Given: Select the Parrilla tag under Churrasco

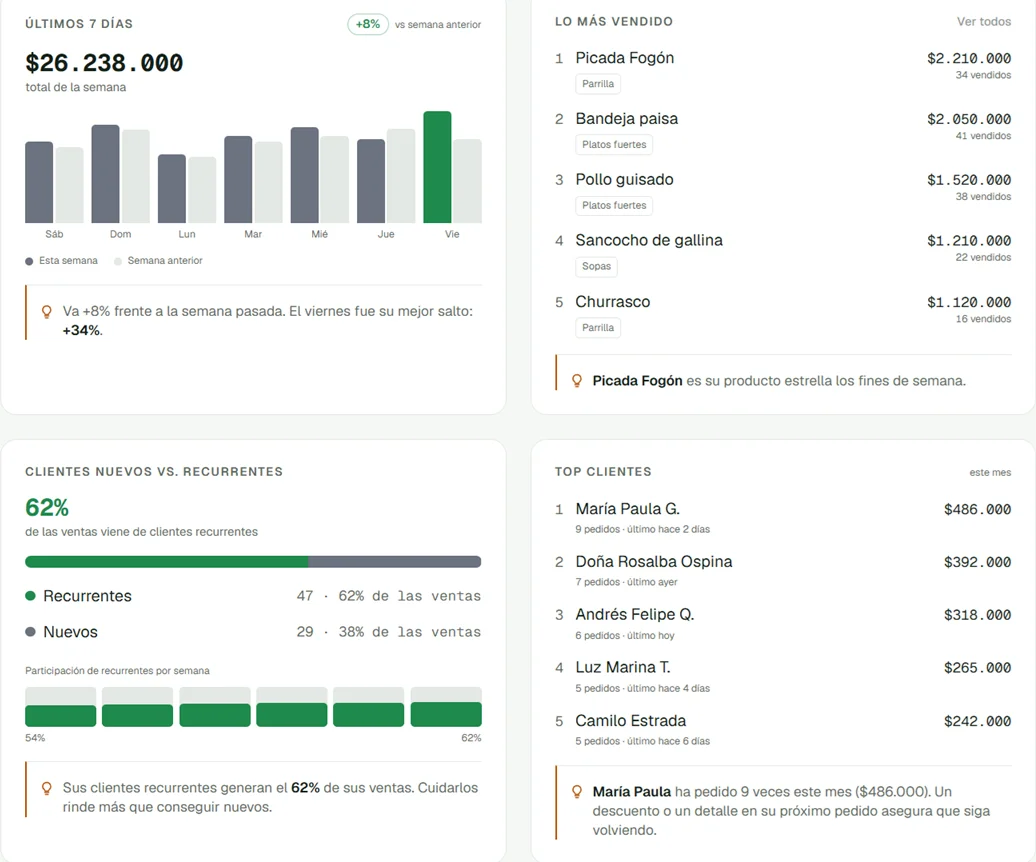Looking at the screenshot, I should (598, 328).
